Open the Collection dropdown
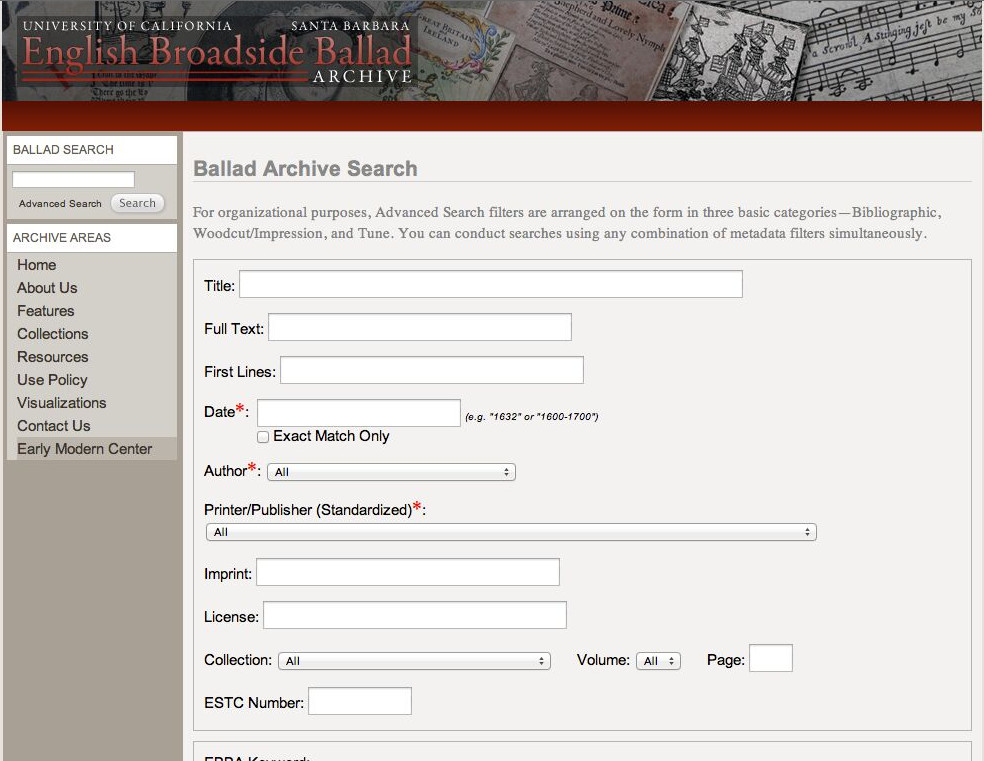984x761 pixels. [414, 661]
